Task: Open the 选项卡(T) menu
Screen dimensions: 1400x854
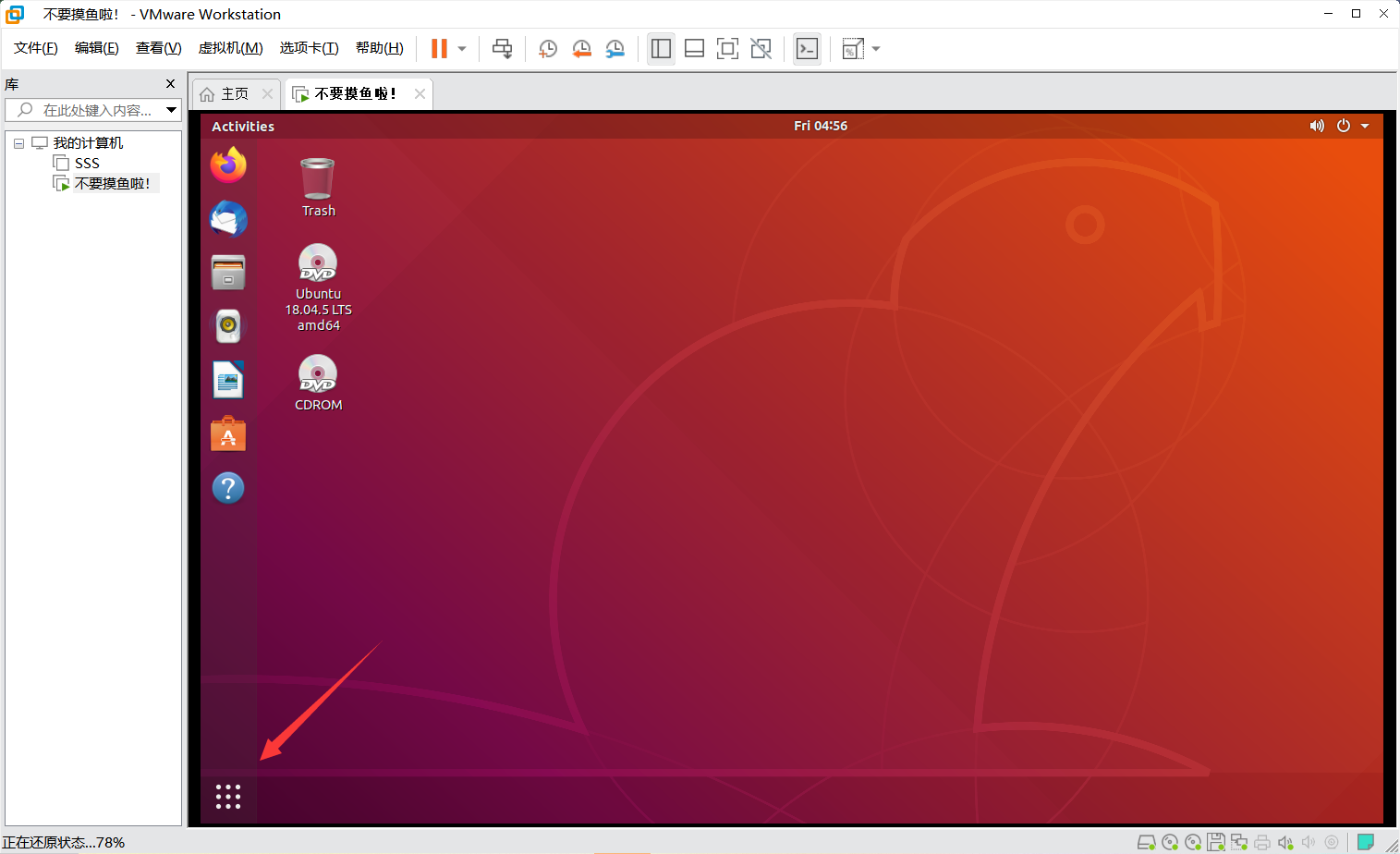Action: click(x=309, y=48)
